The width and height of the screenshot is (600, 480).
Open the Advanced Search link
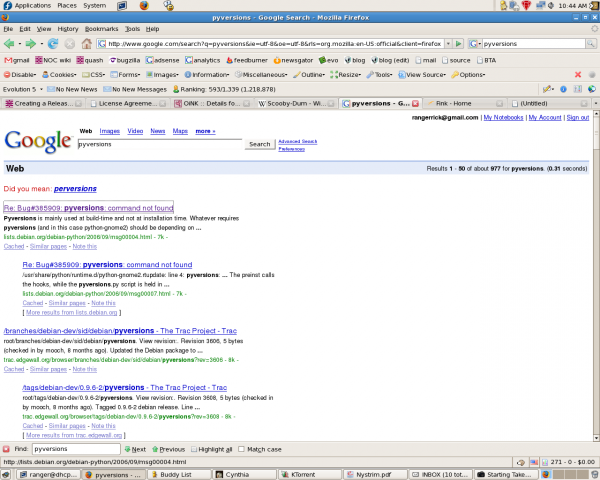[297, 141]
